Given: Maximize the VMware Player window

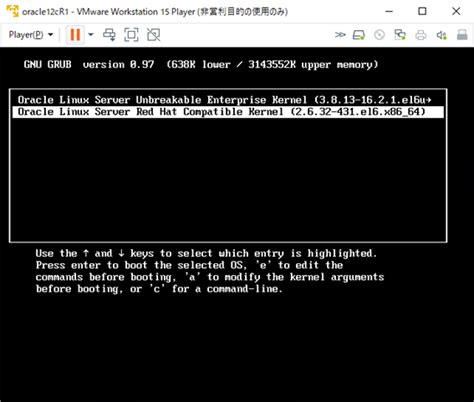Looking at the screenshot, I should (x=422, y=11).
